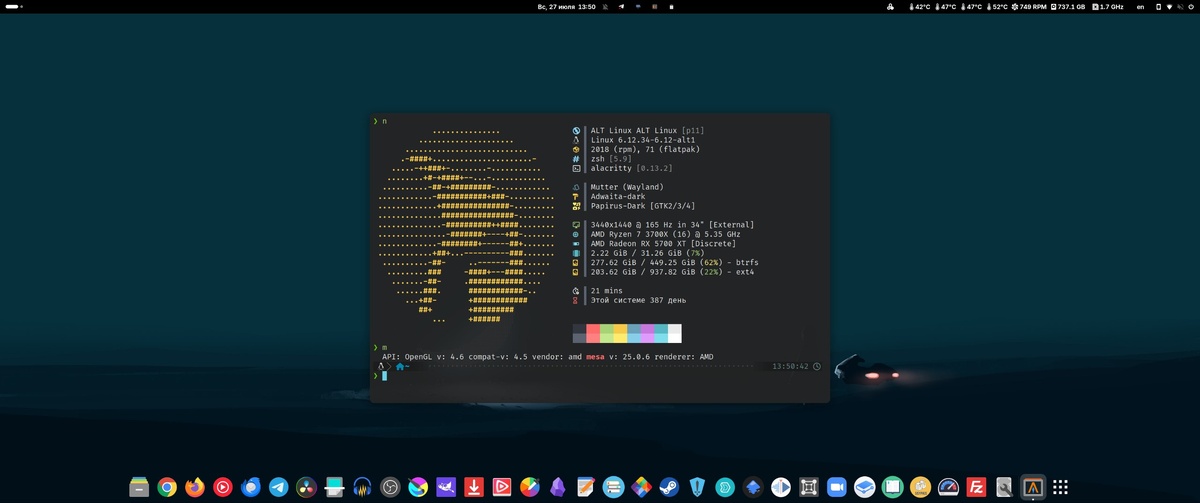Open the red download-arrow app in dock
This screenshot has height=503, width=1200.
click(473, 487)
